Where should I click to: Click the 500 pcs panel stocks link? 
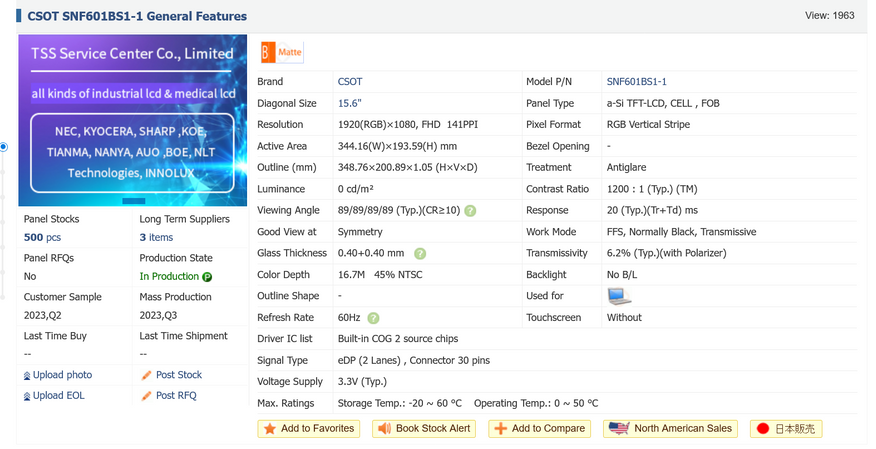tap(42, 237)
